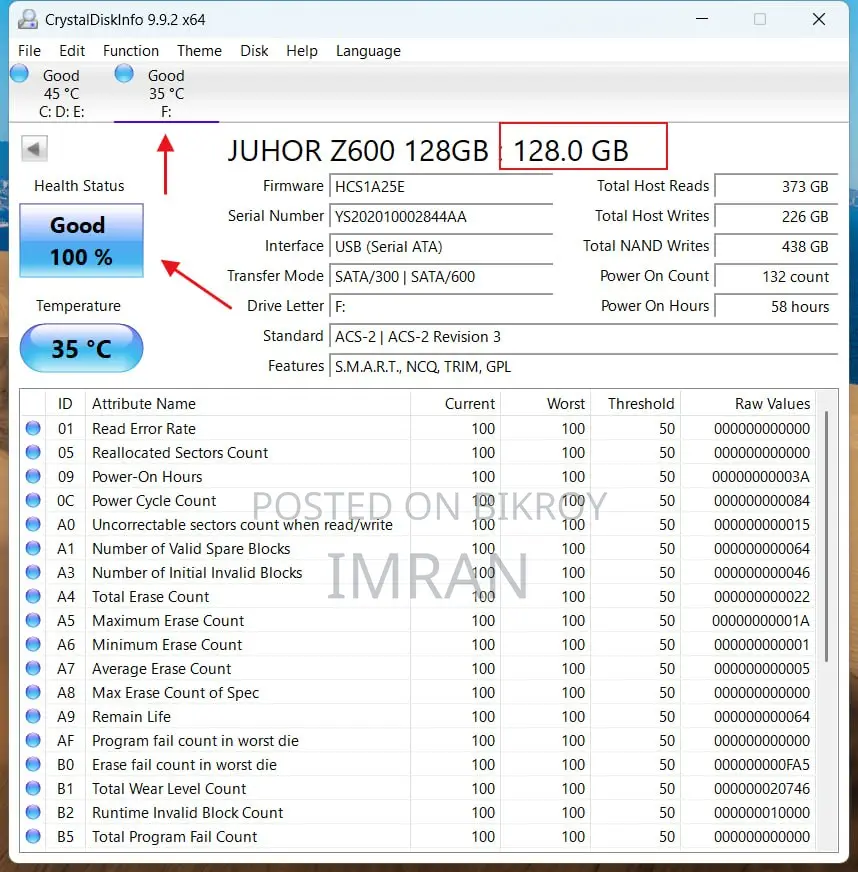Viewport: 858px width, 872px height.
Task: Click raw value 000000010000
Action: (x=762, y=812)
